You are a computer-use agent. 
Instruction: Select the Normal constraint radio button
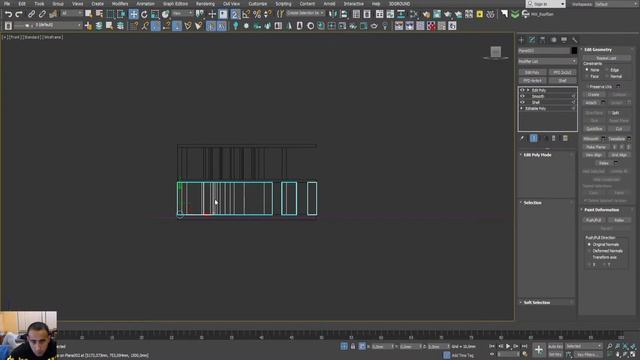point(607,76)
